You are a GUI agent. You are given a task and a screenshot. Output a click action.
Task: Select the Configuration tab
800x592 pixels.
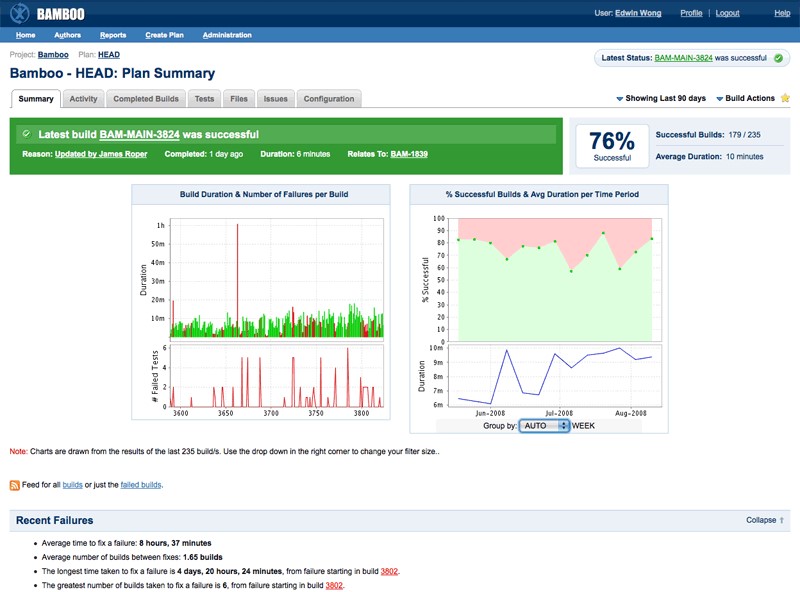(x=328, y=99)
